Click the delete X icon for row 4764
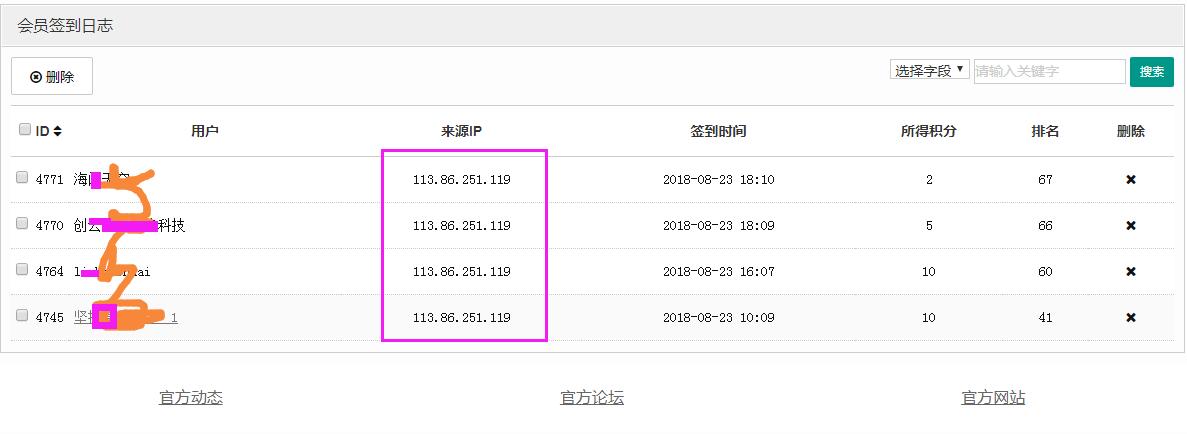This screenshot has height=434, width=1187. 1131,272
